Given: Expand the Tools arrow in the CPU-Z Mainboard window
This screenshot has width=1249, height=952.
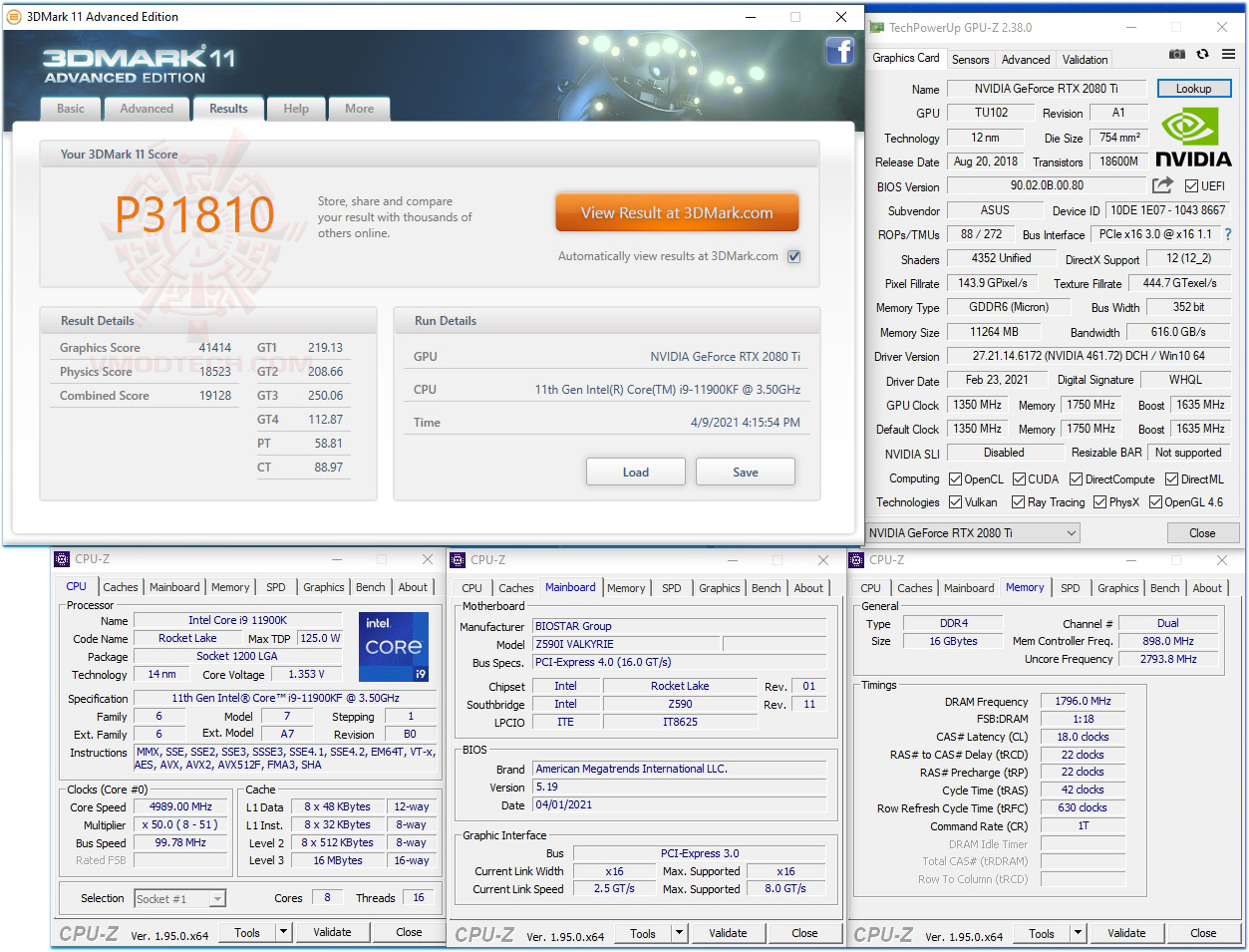Looking at the screenshot, I should 679,934.
